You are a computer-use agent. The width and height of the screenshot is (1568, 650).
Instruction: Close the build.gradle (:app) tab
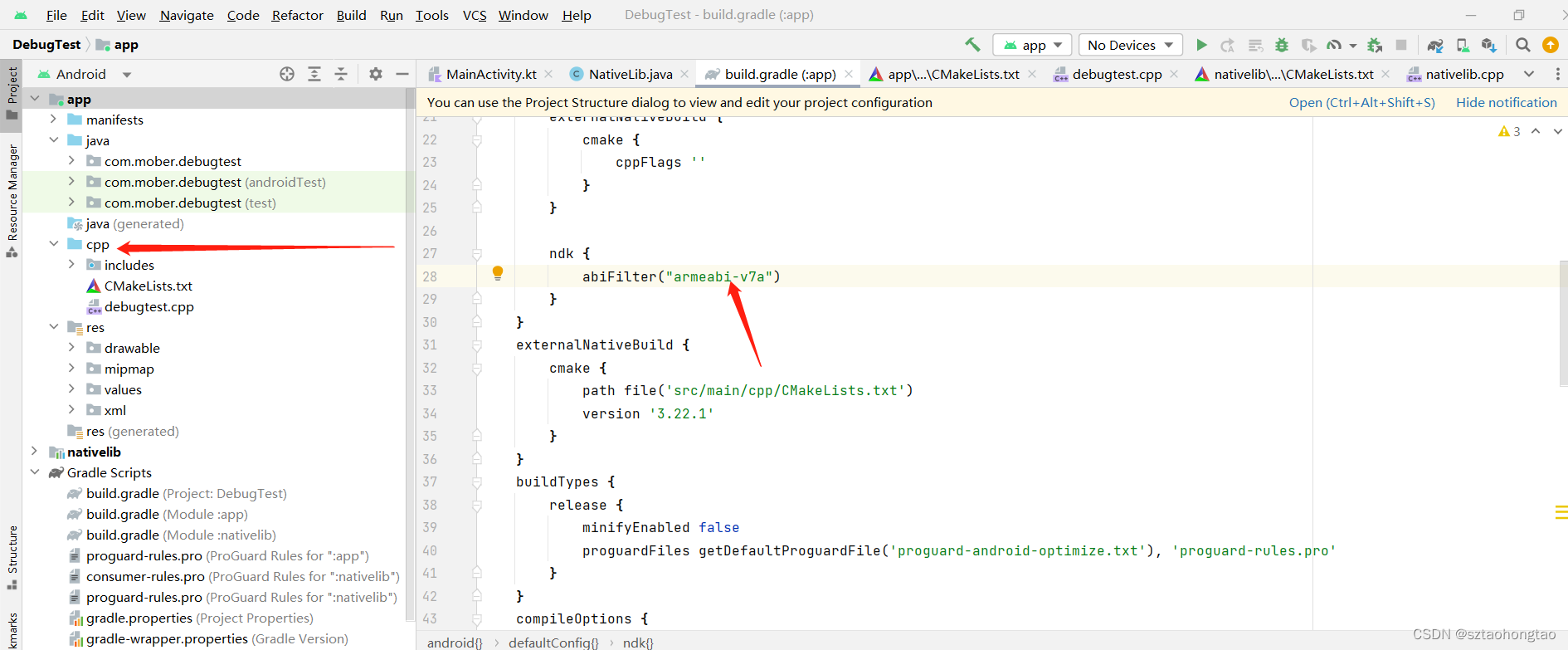click(x=849, y=74)
